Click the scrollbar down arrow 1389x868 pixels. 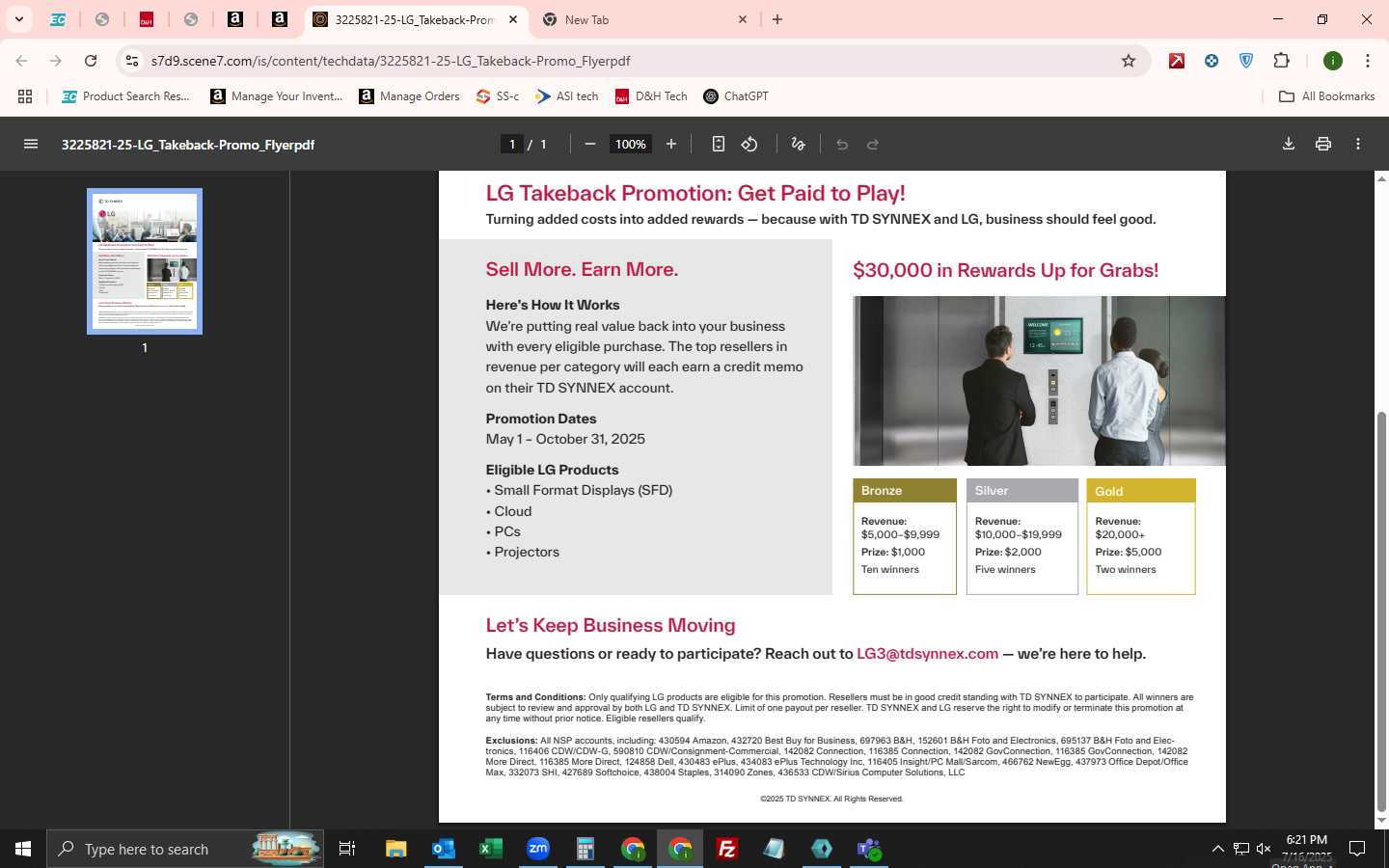pyautogui.click(x=1381, y=821)
